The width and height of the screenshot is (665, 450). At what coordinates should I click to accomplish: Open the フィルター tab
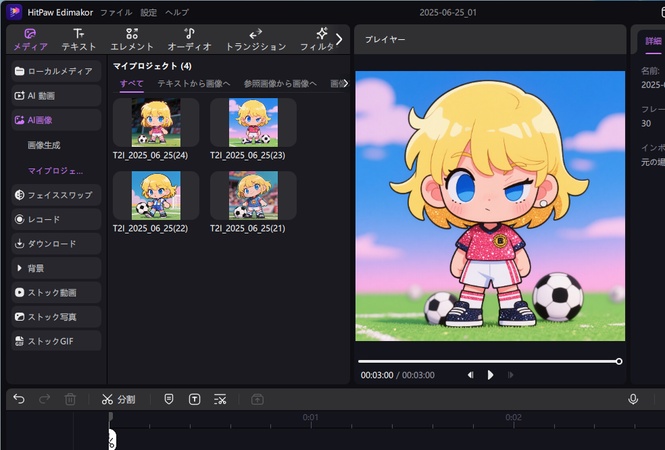(x=317, y=39)
